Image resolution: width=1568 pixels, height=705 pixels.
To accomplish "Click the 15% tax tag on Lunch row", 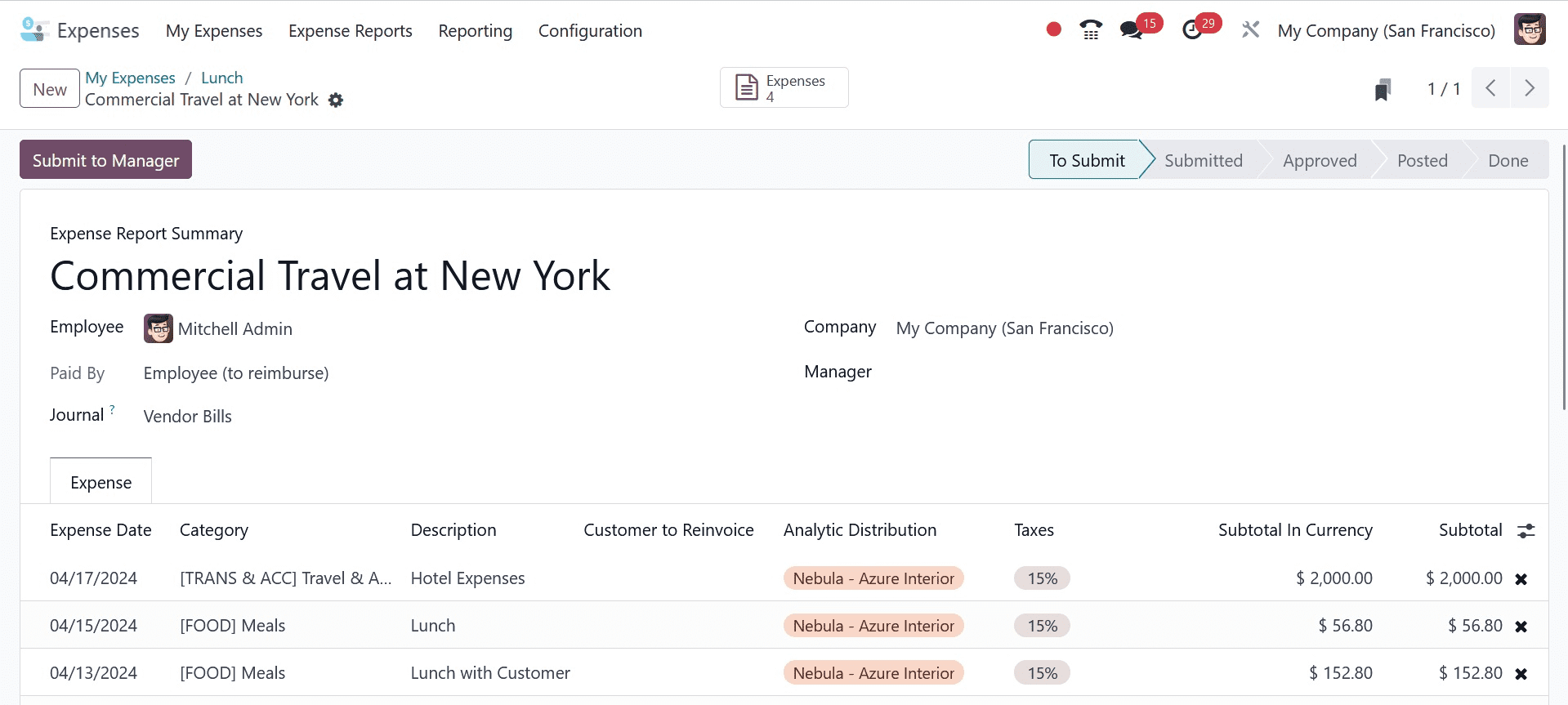I will tap(1043, 626).
